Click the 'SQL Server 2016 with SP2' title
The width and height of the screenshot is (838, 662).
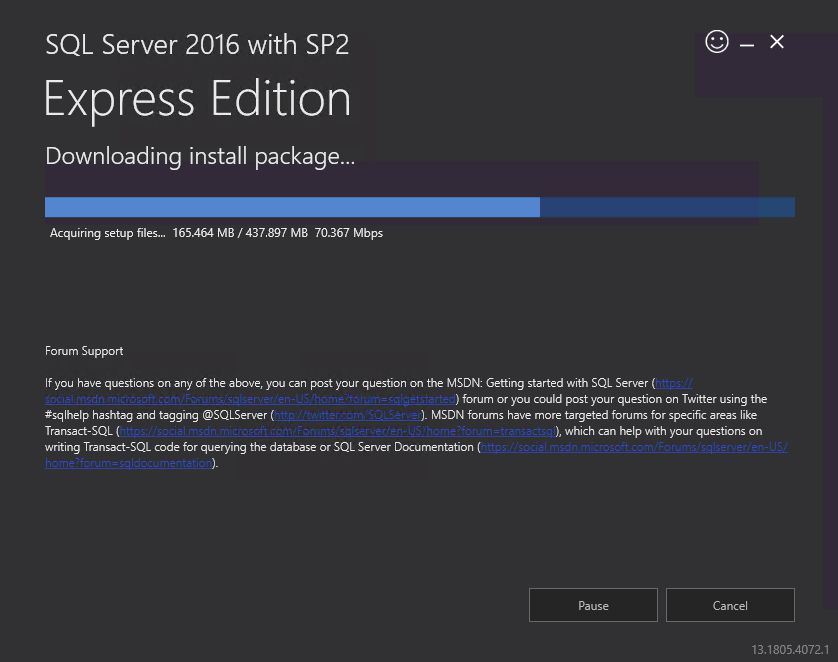pyautogui.click(x=197, y=44)
